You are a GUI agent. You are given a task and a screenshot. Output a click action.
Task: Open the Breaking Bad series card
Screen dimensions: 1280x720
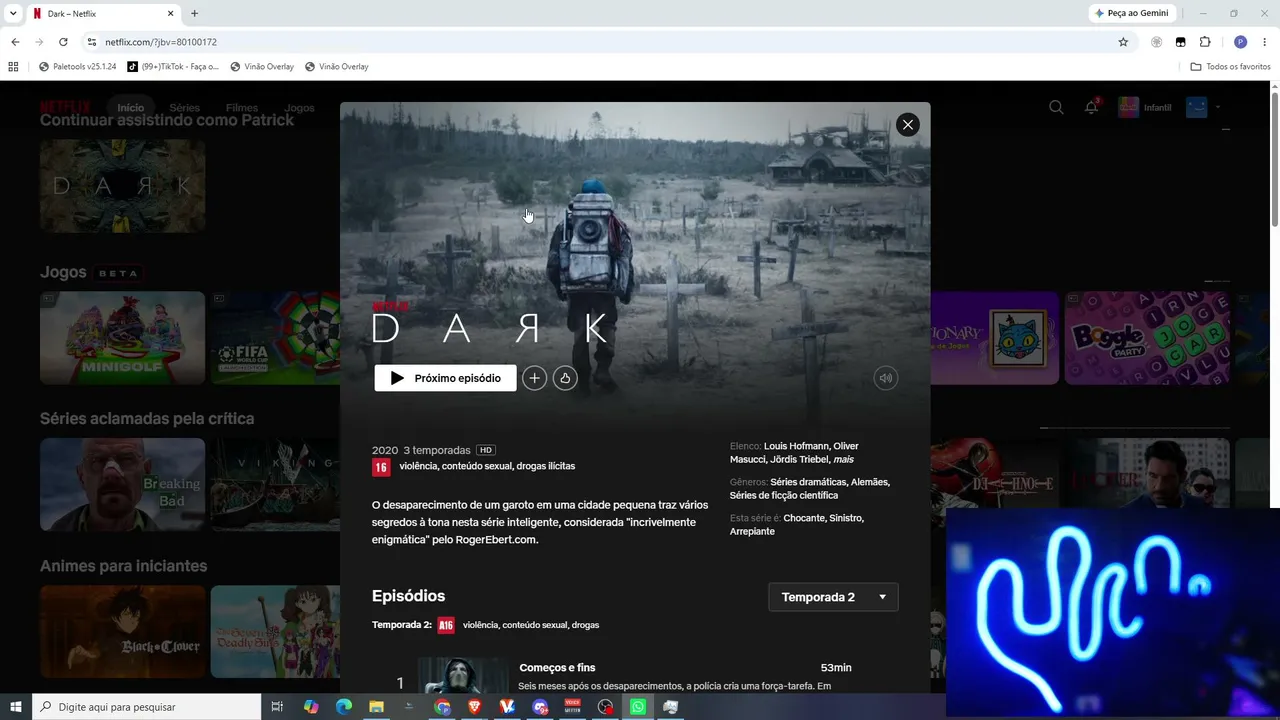click(x=123, y=484)
